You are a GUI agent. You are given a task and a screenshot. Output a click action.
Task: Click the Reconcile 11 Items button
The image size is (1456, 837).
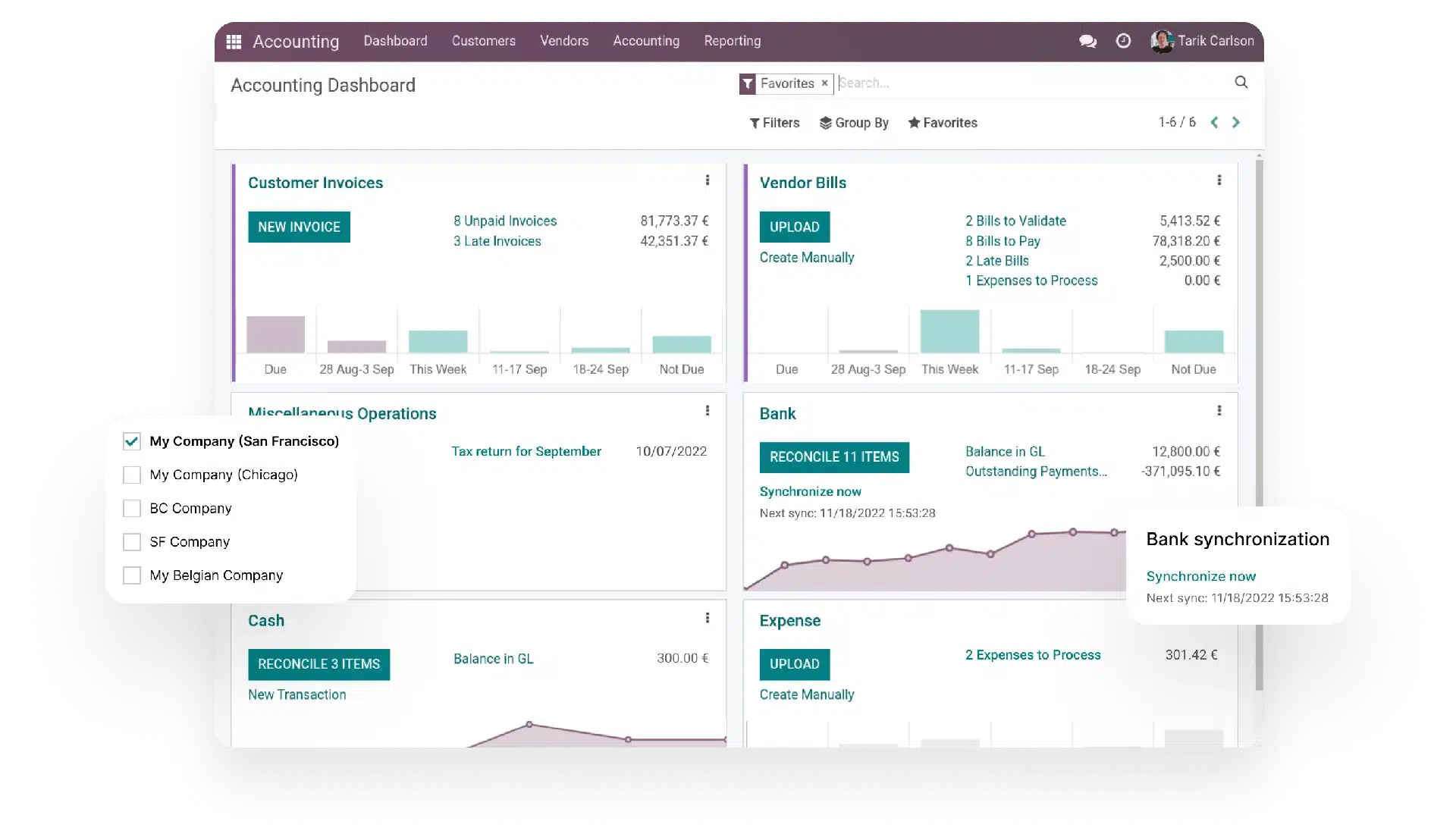(834, 457)
